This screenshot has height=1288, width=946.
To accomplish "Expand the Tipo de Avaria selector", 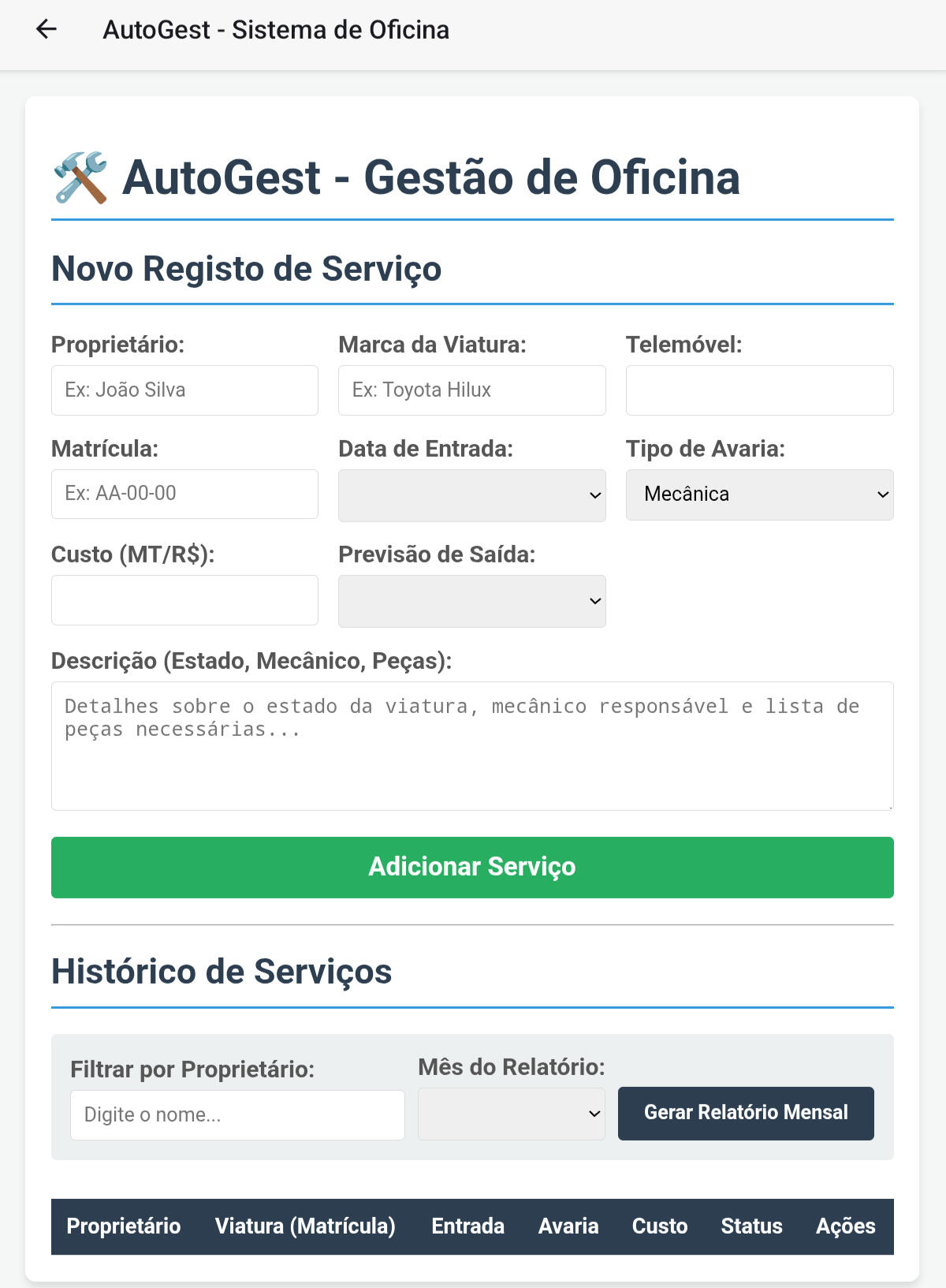I will click(759, 495).
